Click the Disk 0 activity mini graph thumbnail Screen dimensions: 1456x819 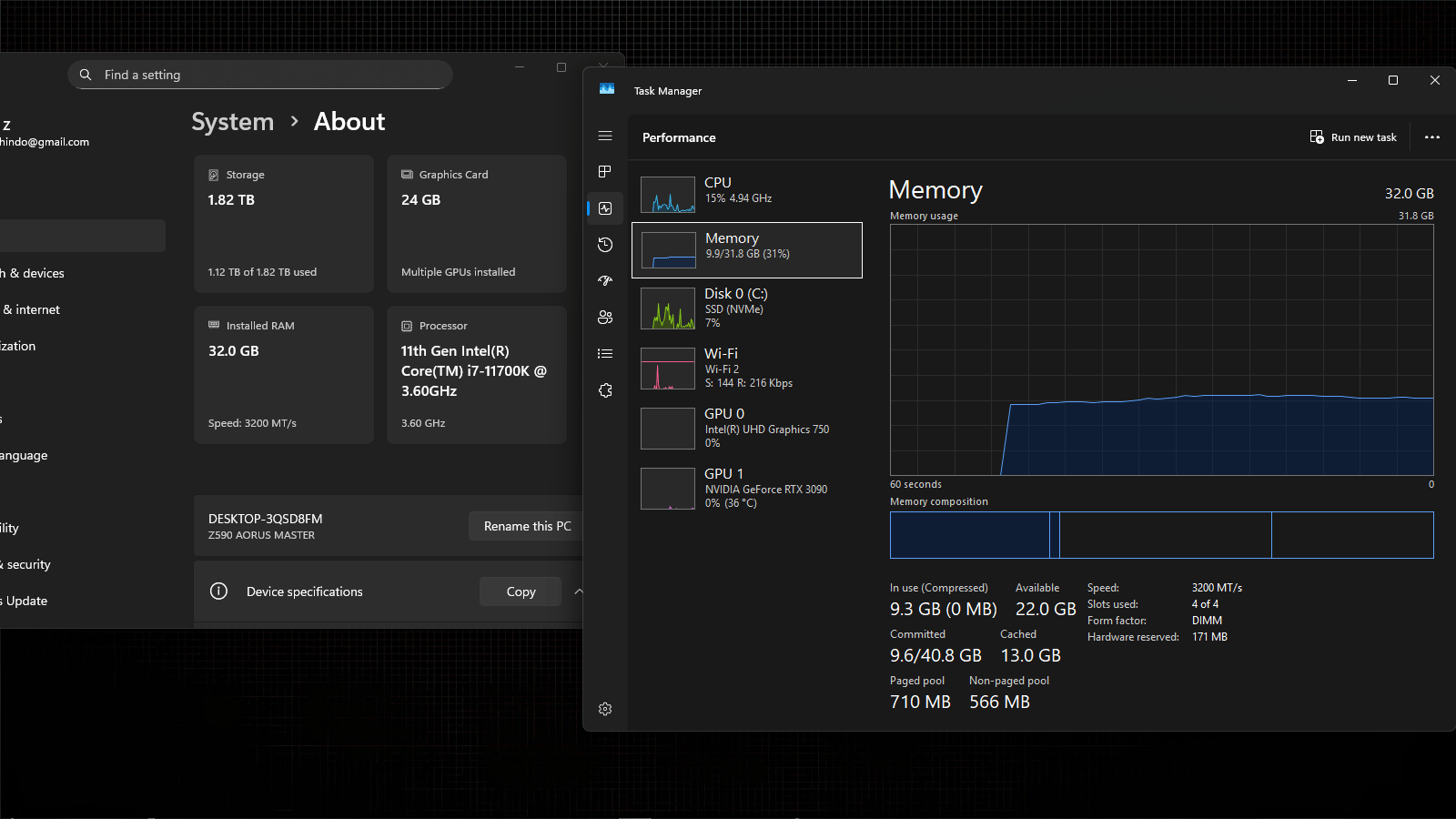pos(668,308)
